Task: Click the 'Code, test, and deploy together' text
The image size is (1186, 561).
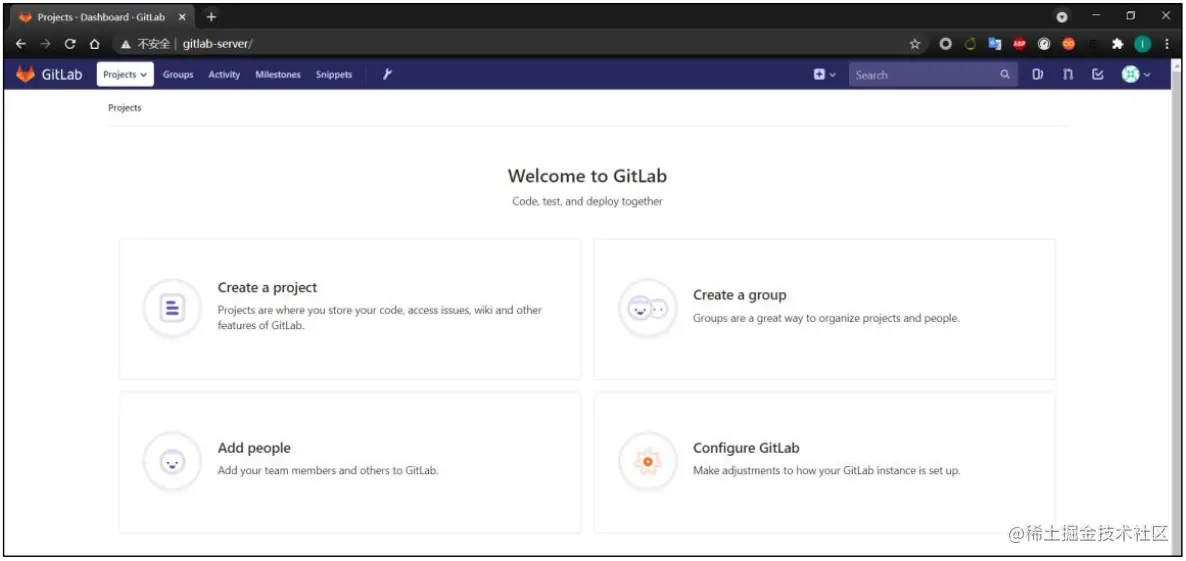Action: (587, 201)
